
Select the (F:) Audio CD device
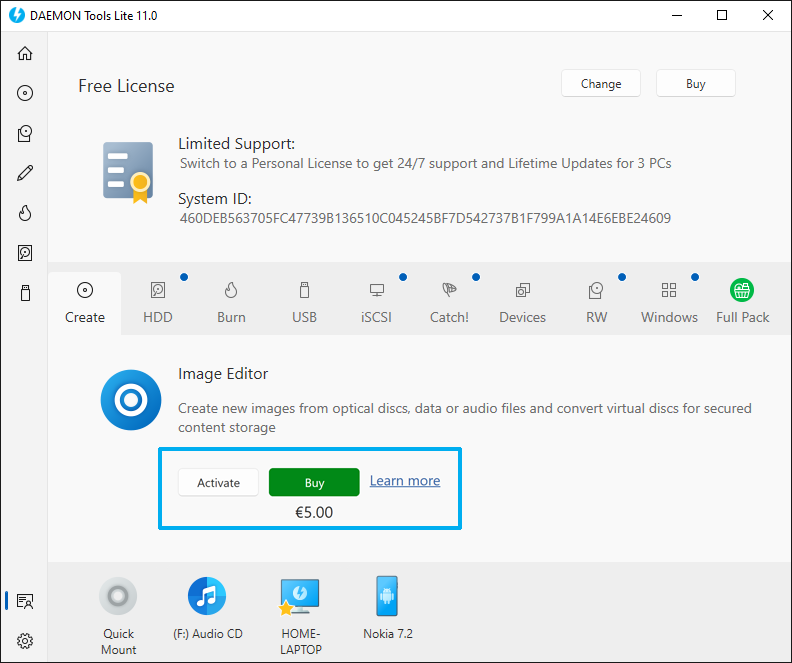point(207,596)
